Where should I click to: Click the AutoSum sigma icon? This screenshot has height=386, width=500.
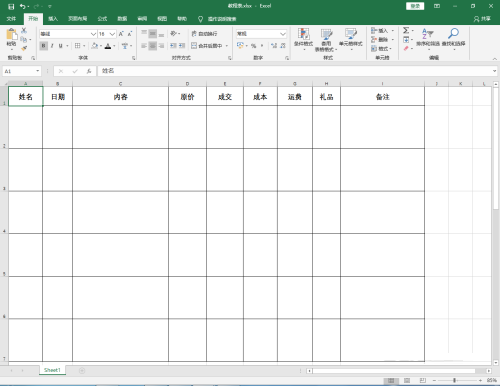pyautogui.click(x=406, y=31)
